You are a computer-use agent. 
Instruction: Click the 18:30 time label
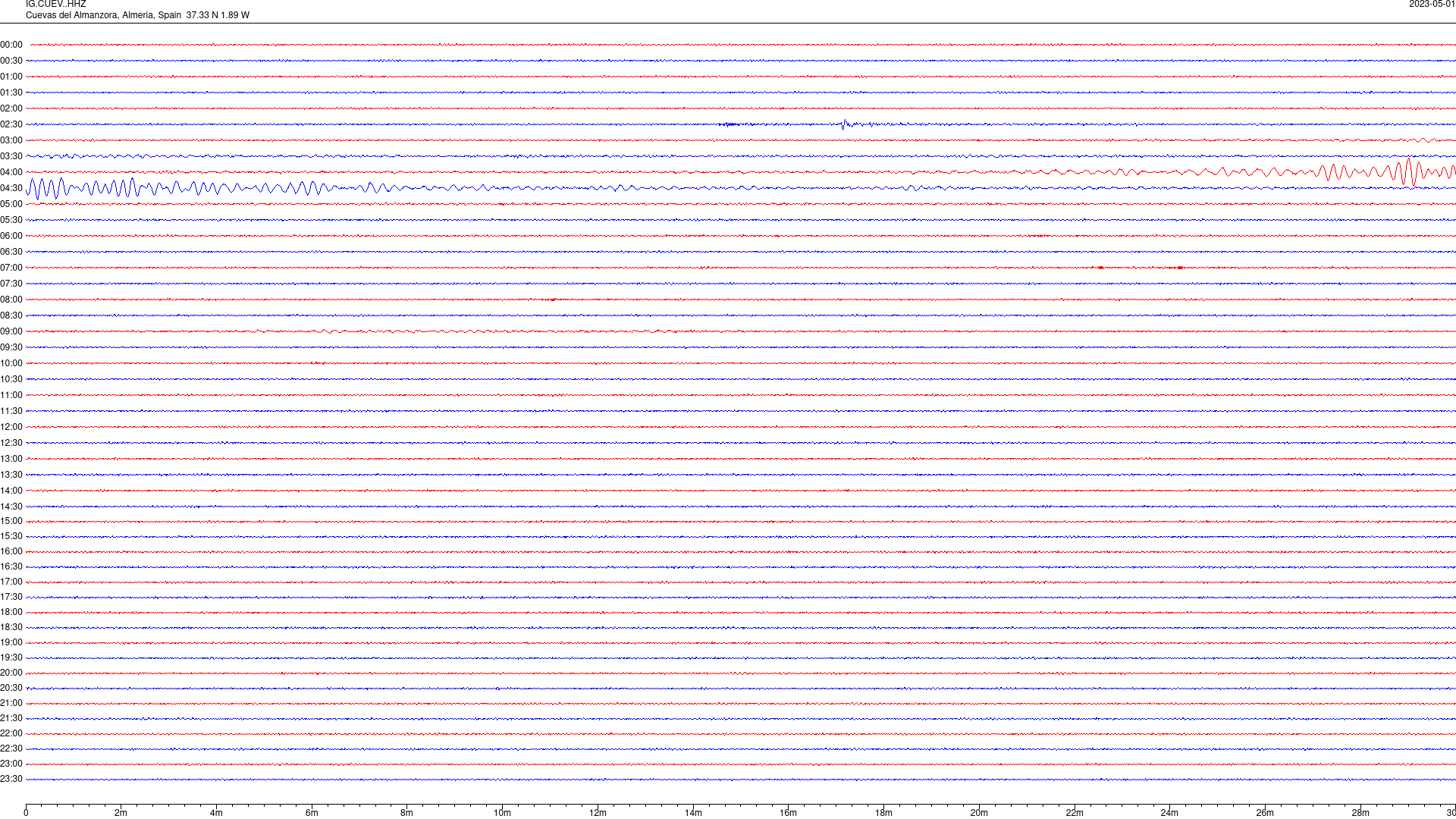(11, 627)
